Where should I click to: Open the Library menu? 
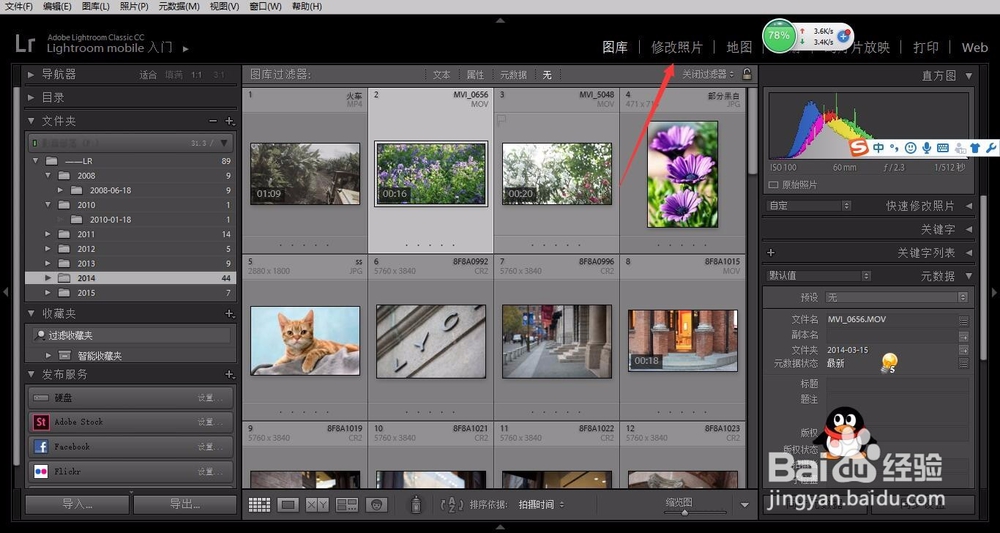tap(96, 6)
